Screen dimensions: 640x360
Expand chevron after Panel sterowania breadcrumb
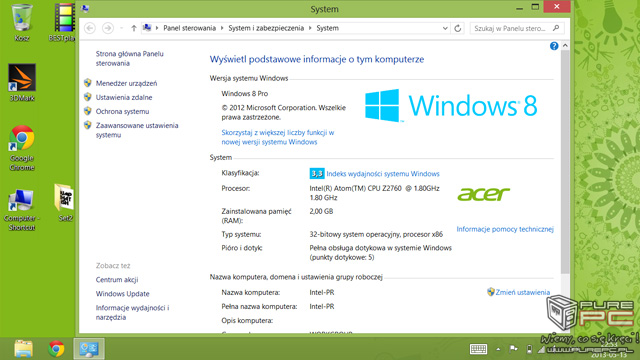(x=222, y=28)
